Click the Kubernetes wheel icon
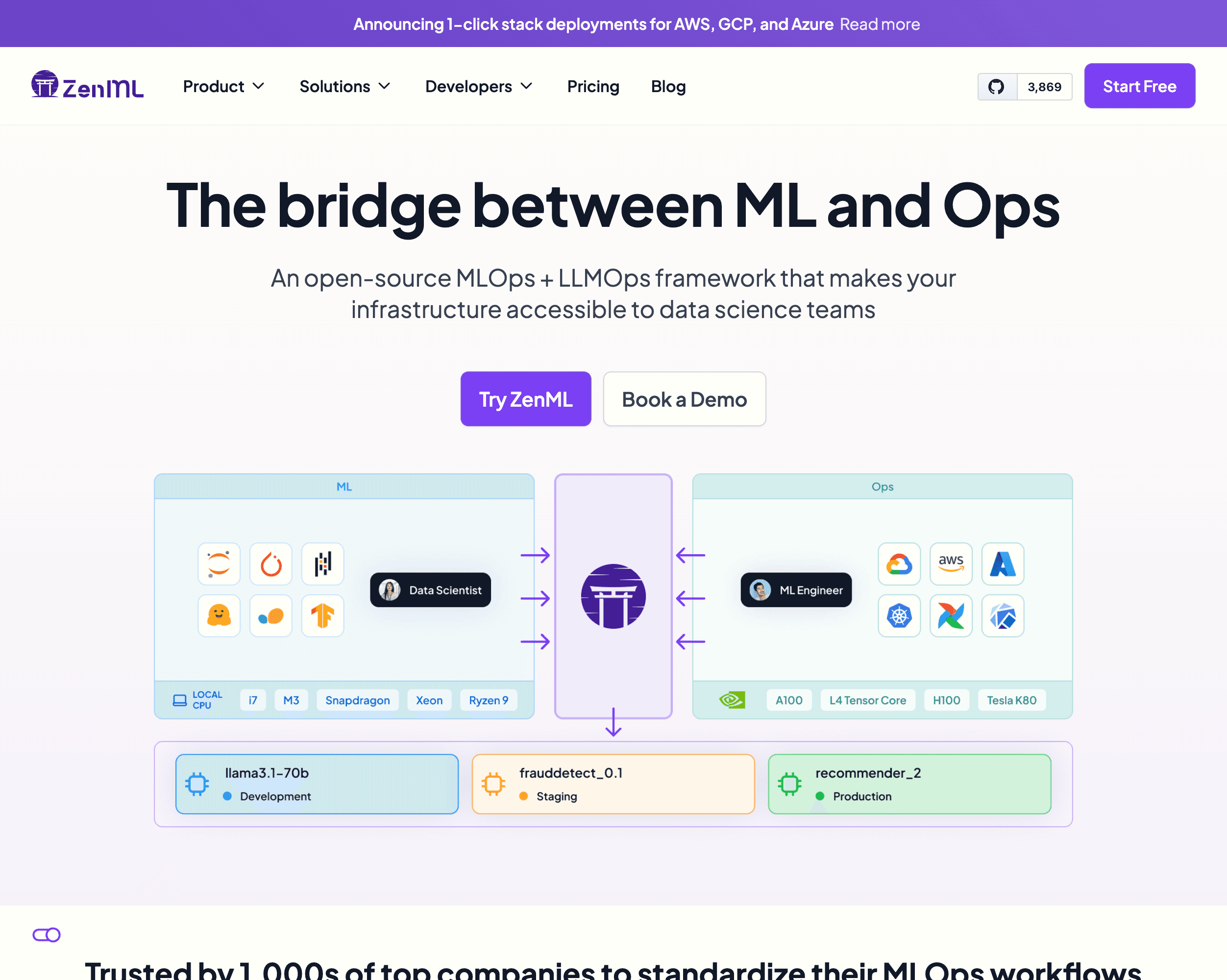1227x980 pixels. pos(899,616)
